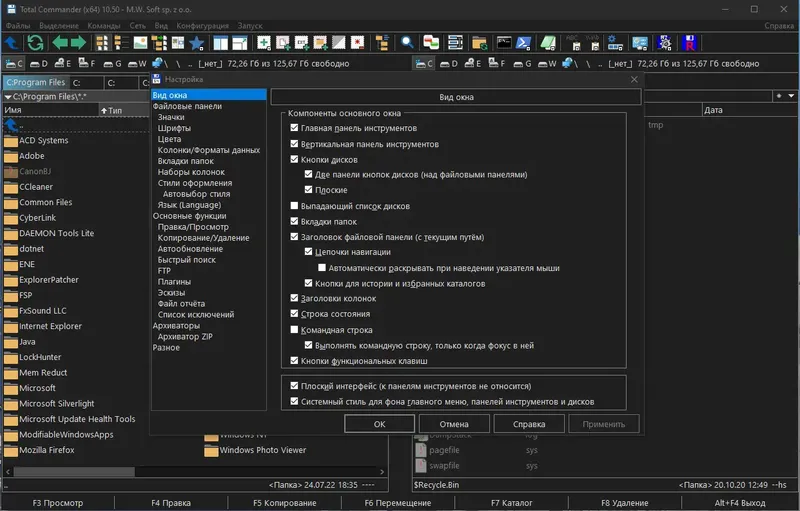Click OK button in settings dialog
800x511 pixels.
pyautogui.click(x=379, y=424)
